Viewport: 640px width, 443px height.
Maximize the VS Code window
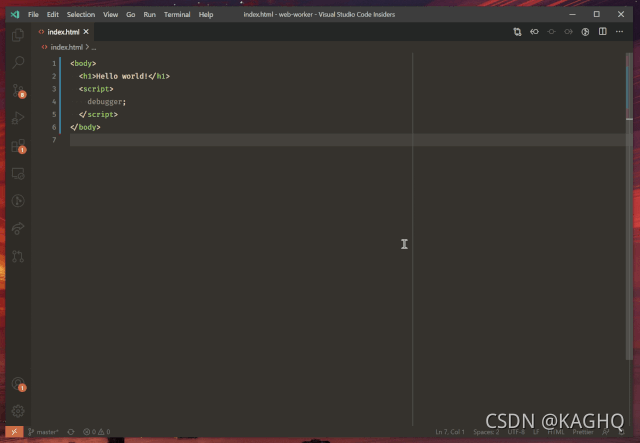click(597, 14)
